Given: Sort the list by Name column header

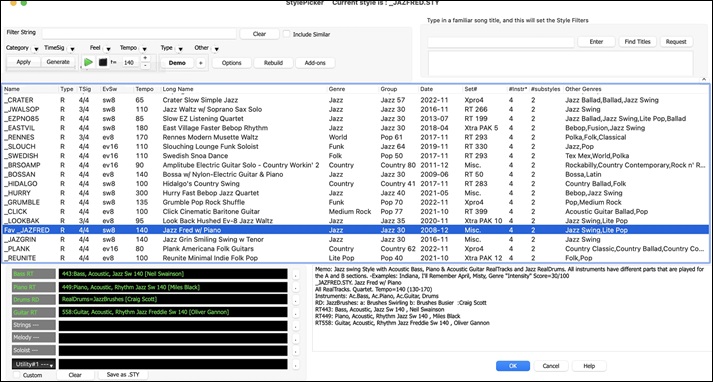Looking at the screenshot, I should (30, 89).
